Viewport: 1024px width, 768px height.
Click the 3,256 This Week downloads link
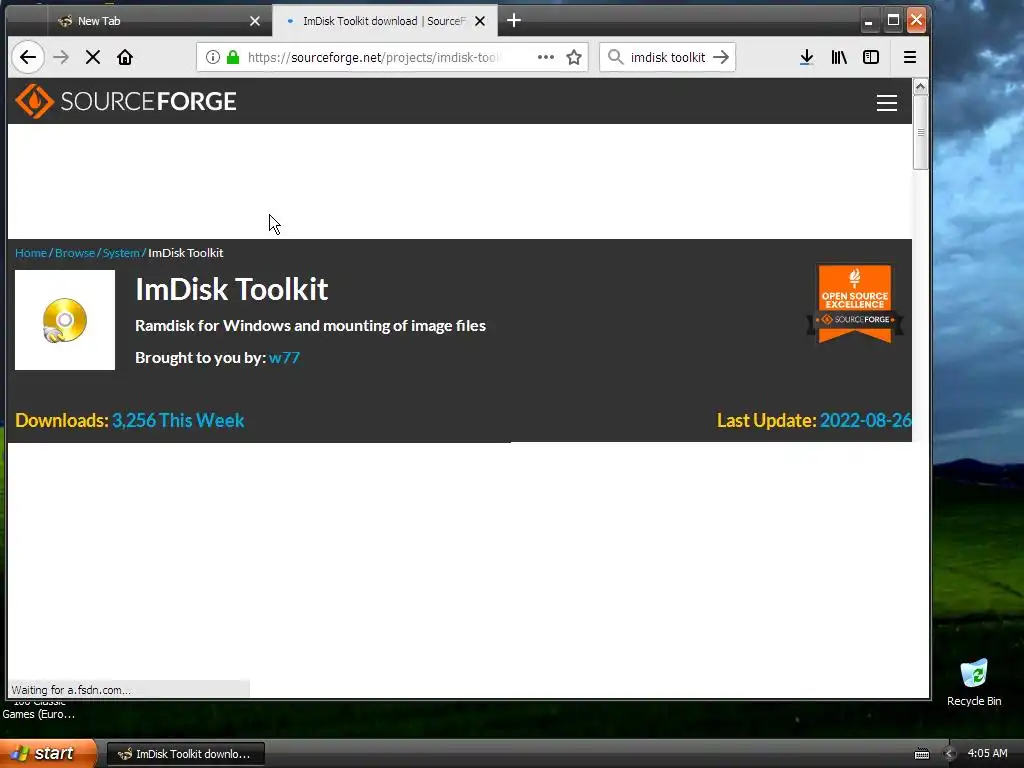pos(178,421)
